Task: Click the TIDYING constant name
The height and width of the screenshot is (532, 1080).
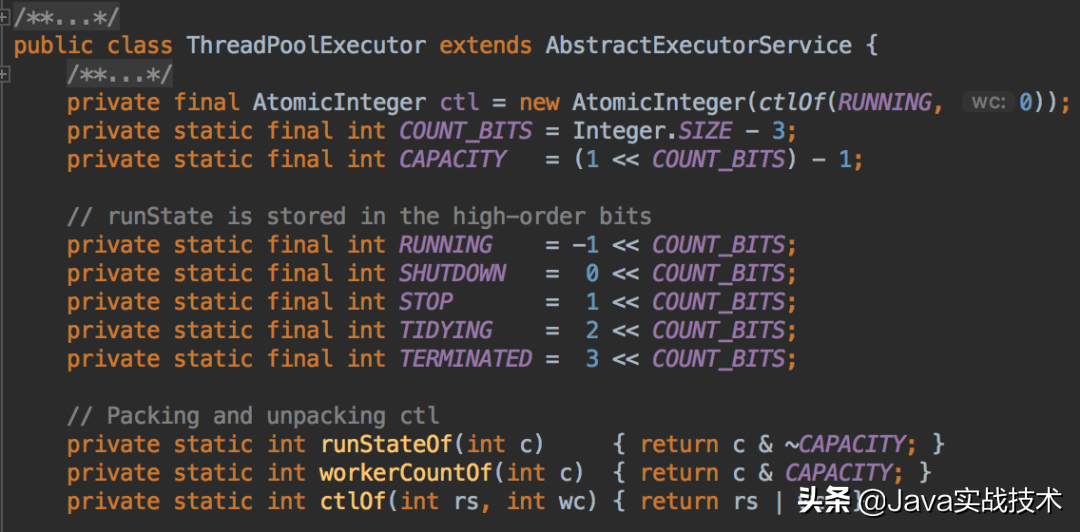Action: coord(446,330)
